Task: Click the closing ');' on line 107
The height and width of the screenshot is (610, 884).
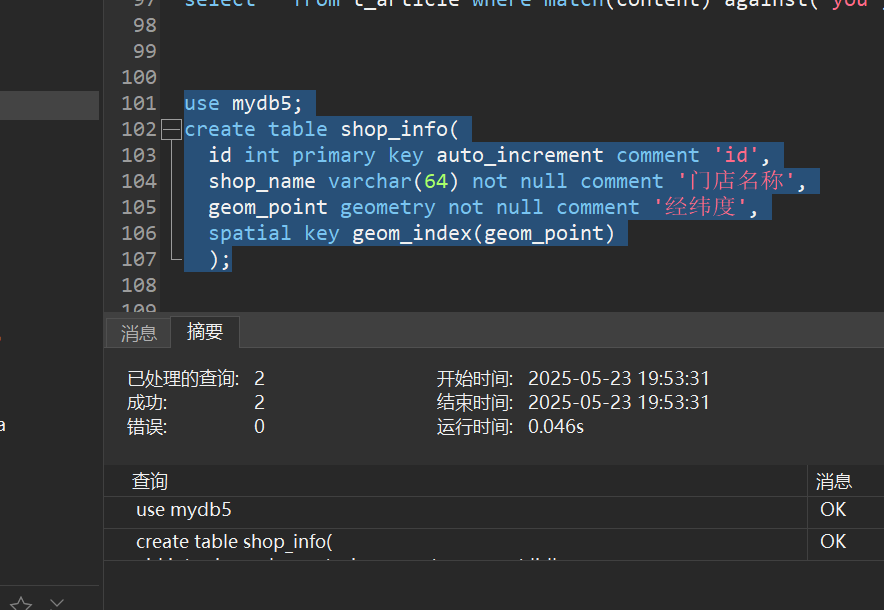Action: (219, 260)
